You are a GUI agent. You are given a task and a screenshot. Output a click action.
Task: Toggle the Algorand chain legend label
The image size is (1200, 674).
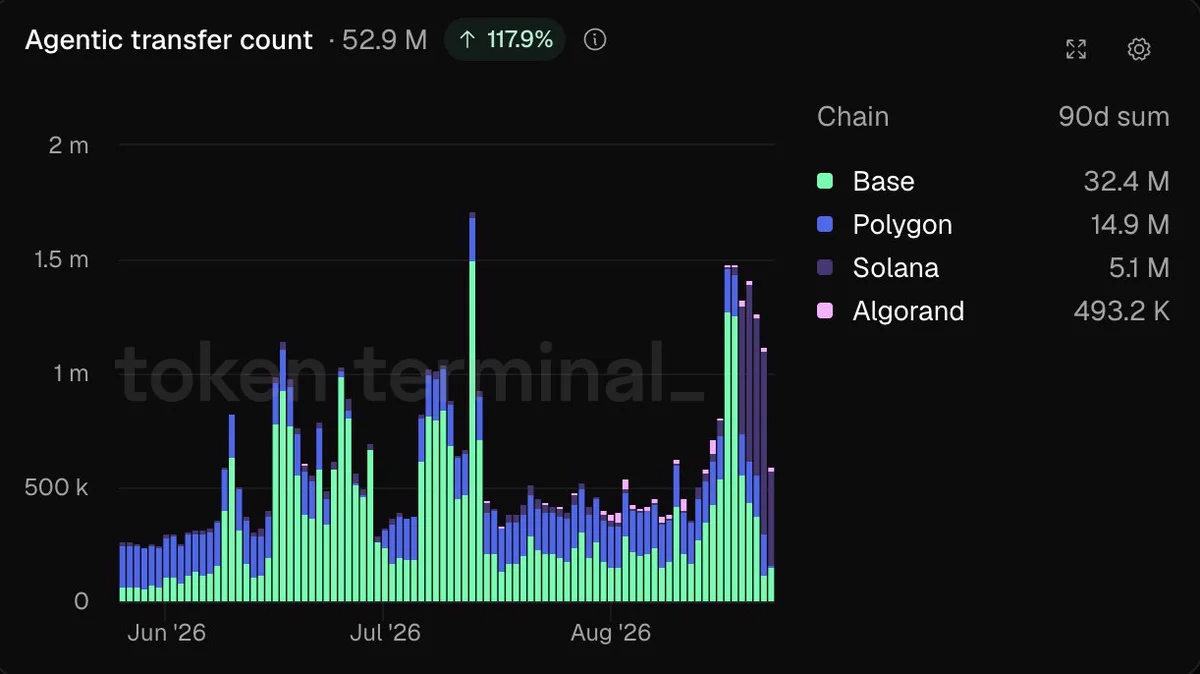coord(908,311)
